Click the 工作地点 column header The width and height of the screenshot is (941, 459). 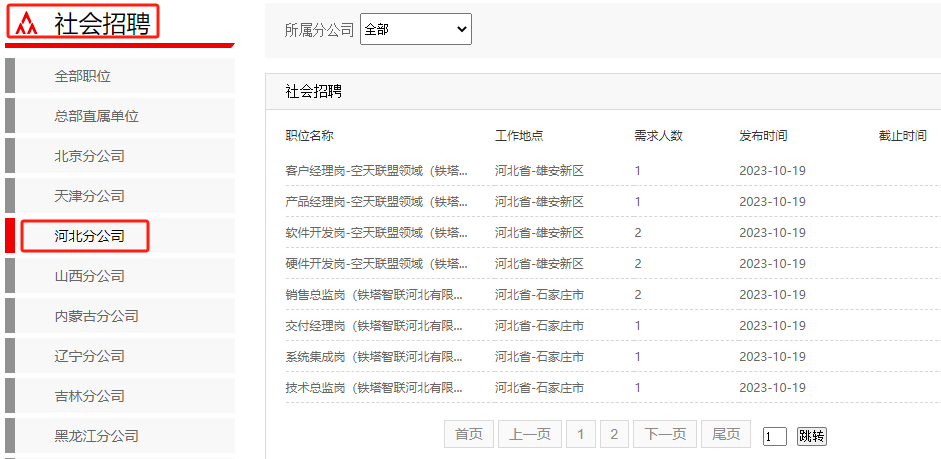click(x=519, y=136)
